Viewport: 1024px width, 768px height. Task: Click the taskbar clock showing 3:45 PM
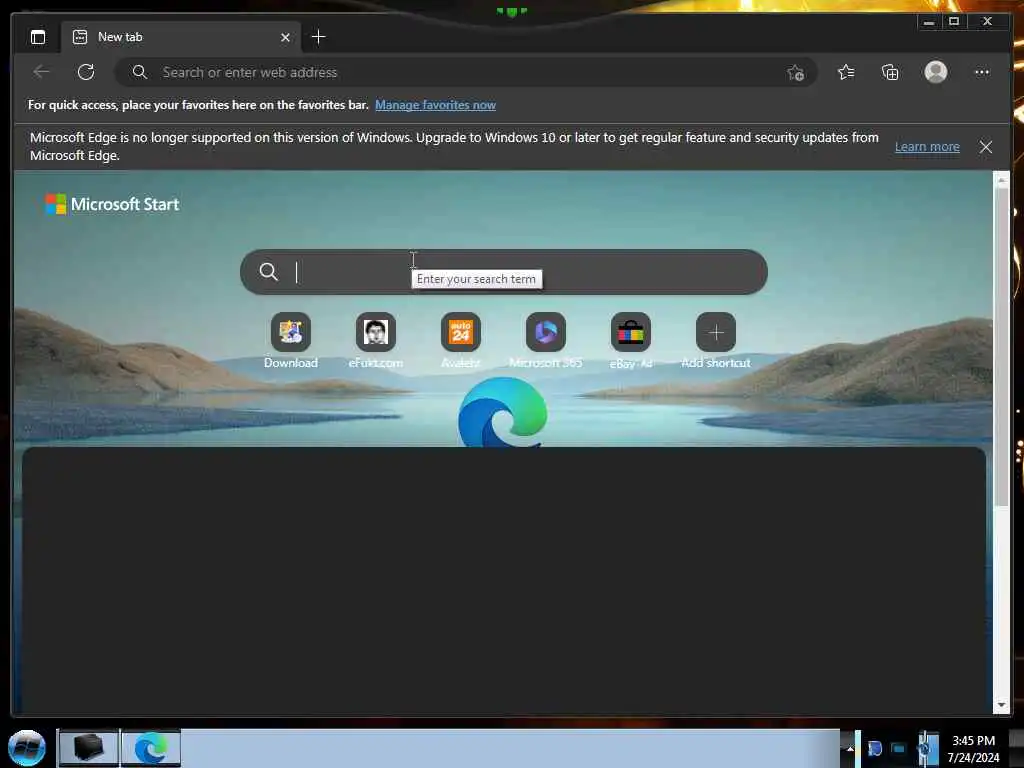pos(973,748)
